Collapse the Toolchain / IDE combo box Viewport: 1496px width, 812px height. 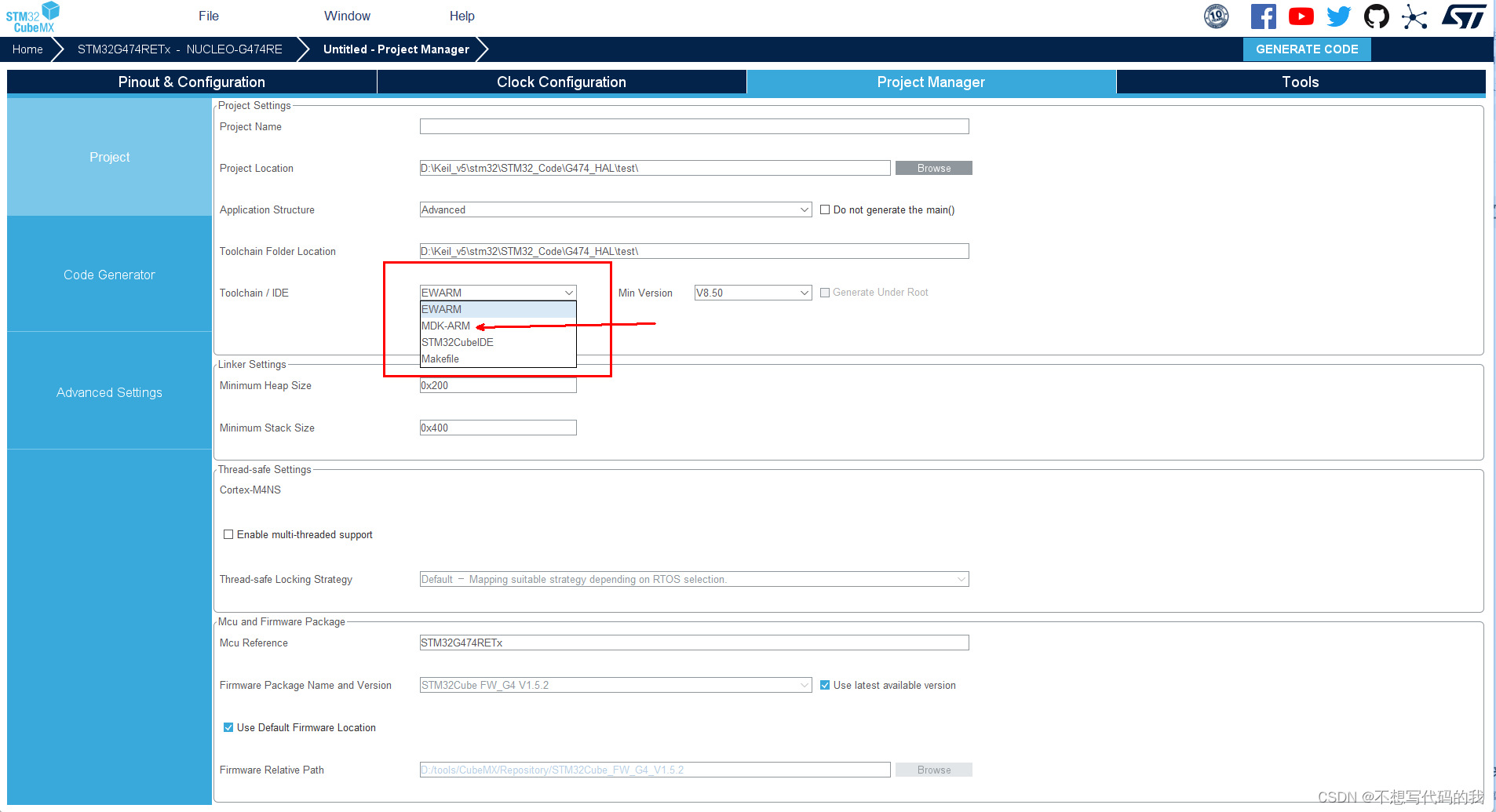498,293
